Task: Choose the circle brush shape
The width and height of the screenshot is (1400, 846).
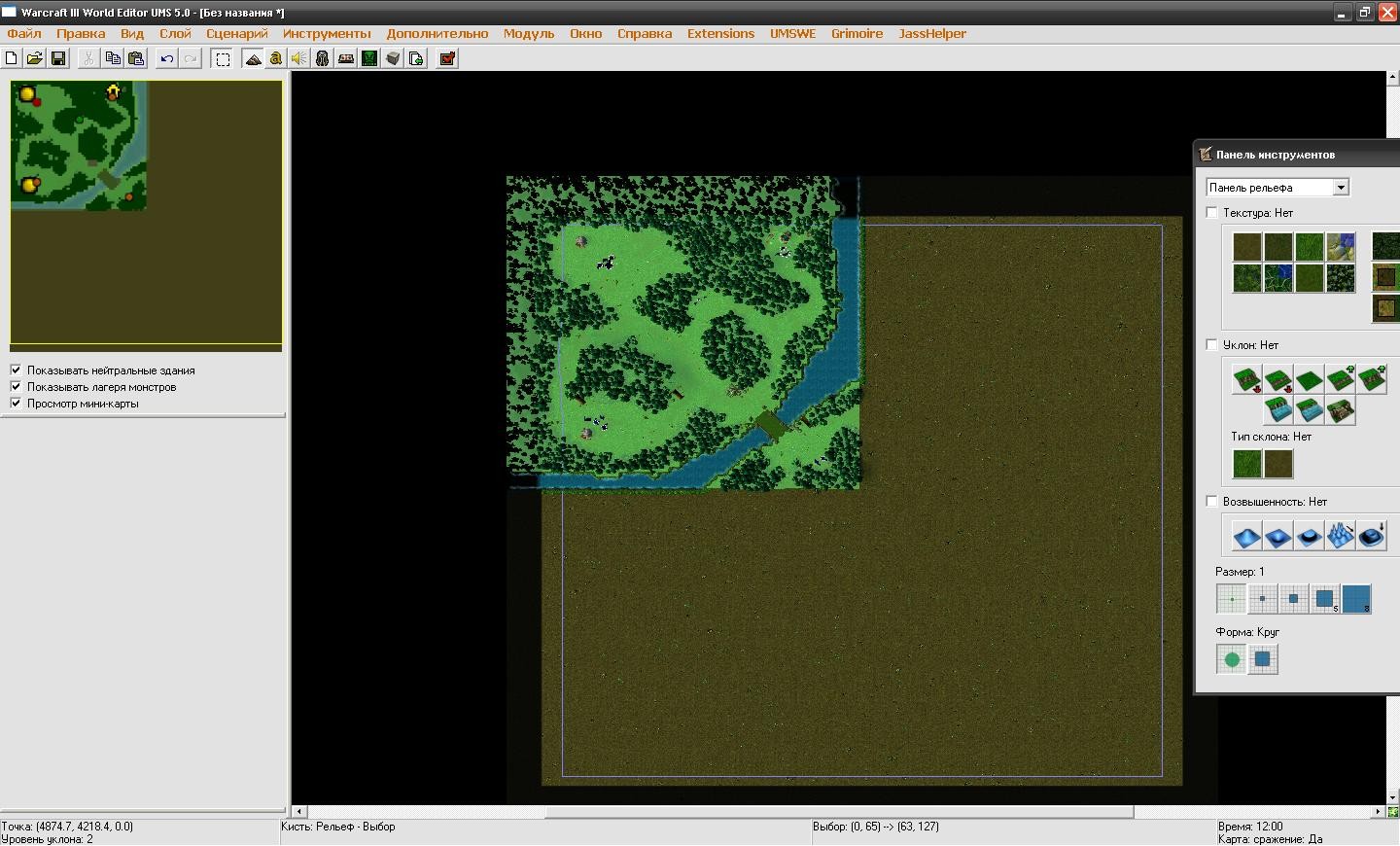Action: [1232, 659]
